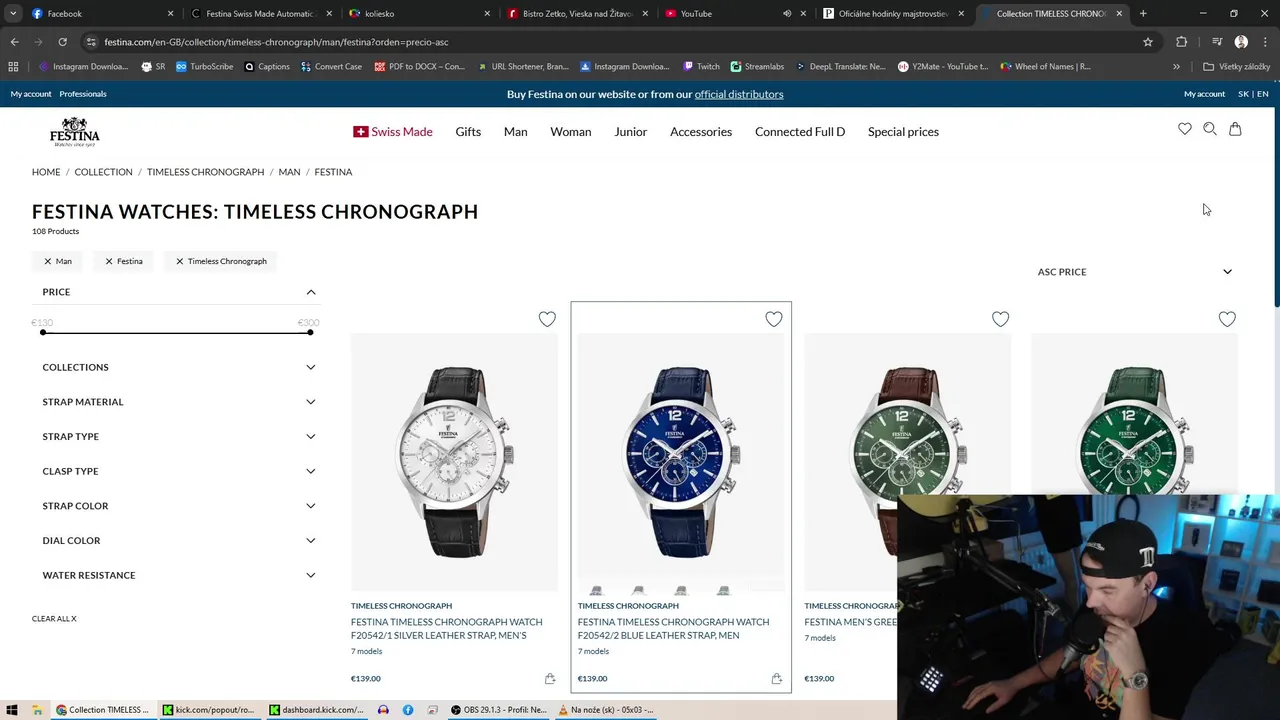Open the site search magnifier icon
Screen dimensions: 1280x720
(x=1210, y=129)
